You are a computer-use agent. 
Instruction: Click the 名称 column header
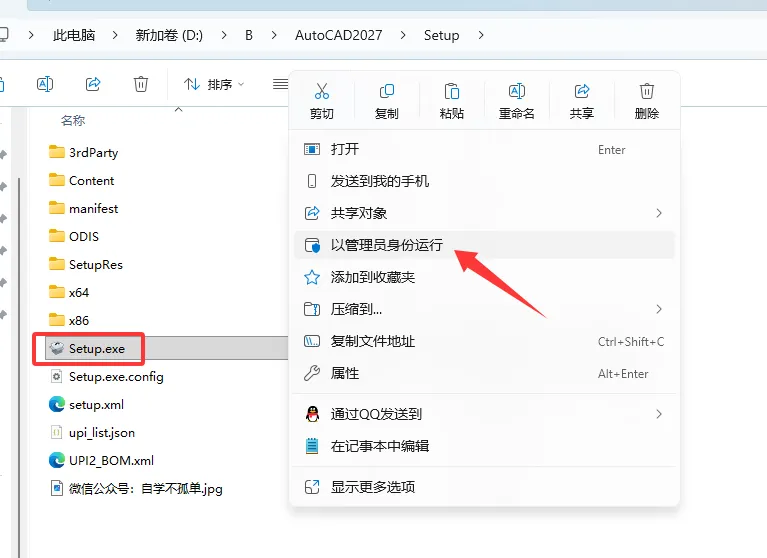tap(73, 120)
